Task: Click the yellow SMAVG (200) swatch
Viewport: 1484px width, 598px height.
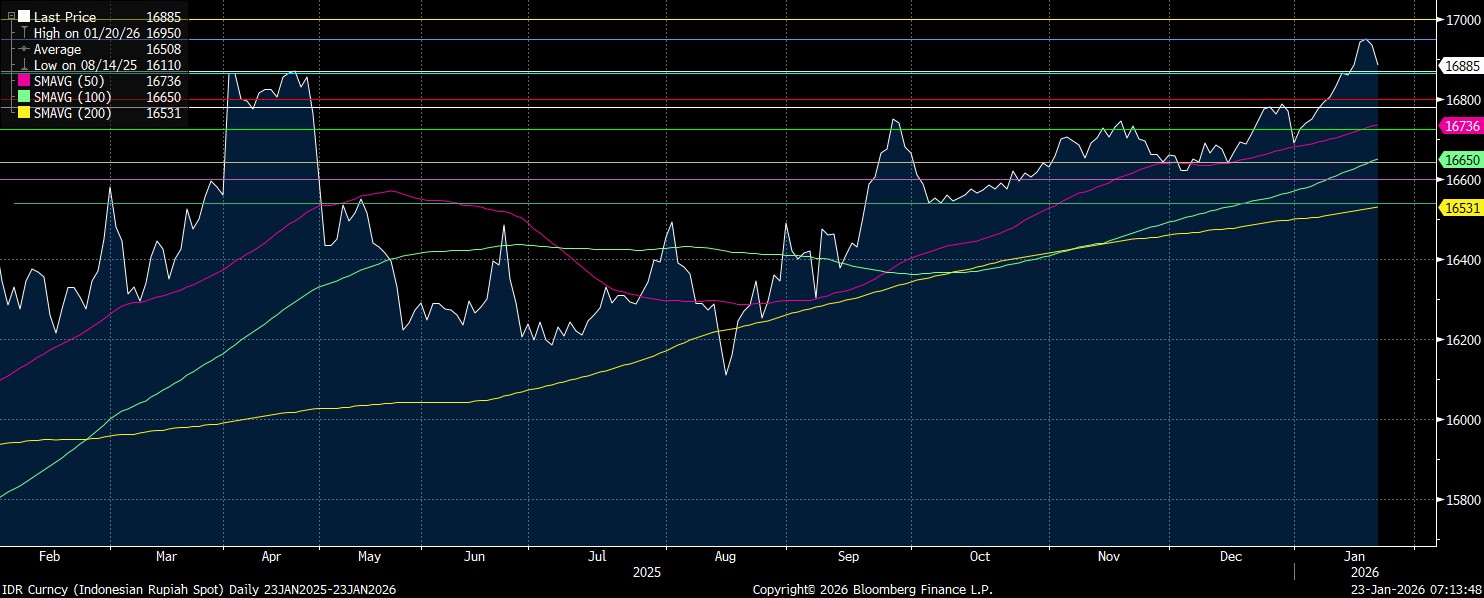Action: (24, 113)
